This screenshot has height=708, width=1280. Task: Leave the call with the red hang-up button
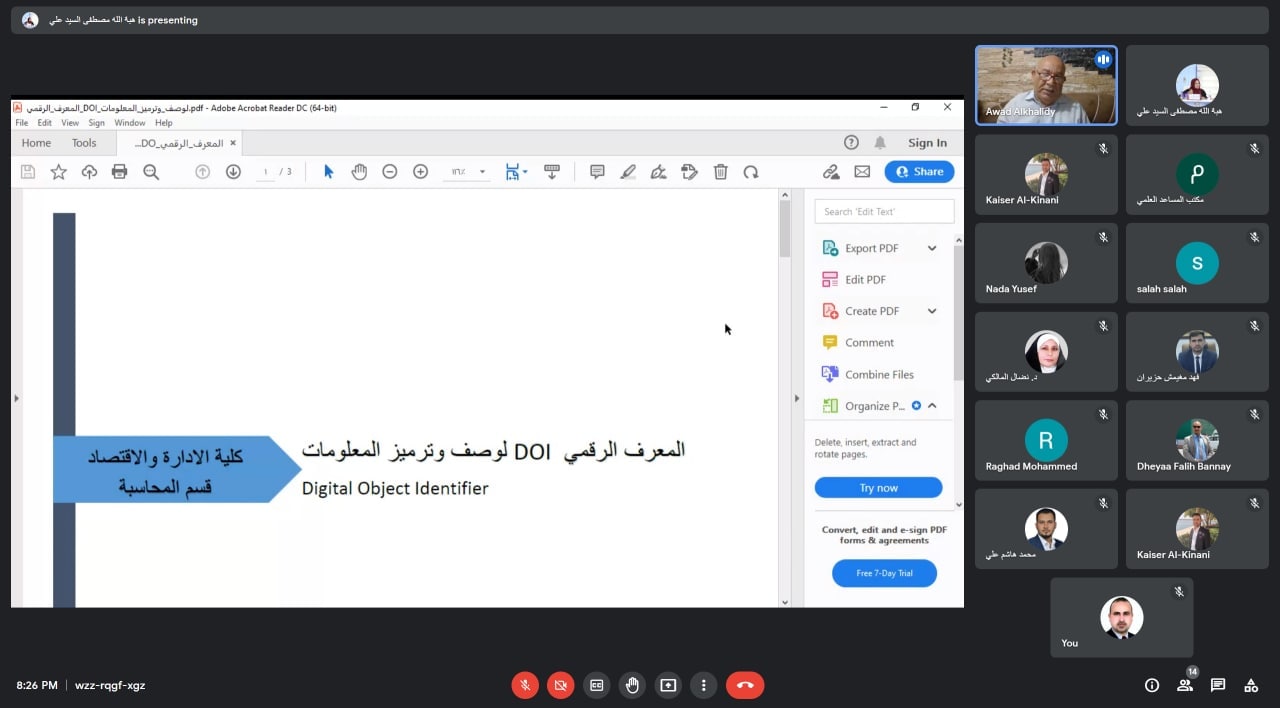point(745,685)
